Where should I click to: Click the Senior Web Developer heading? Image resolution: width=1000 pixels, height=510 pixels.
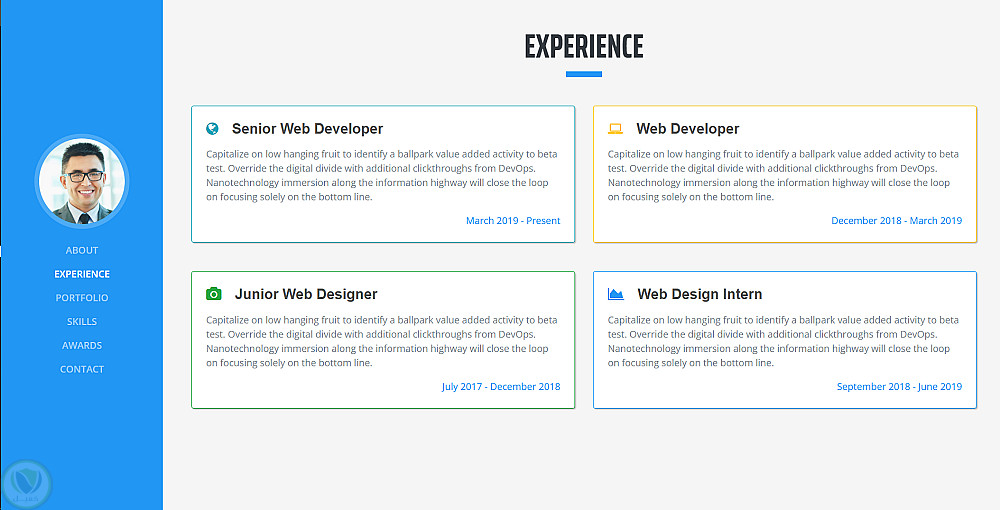[x=307, y=129]
